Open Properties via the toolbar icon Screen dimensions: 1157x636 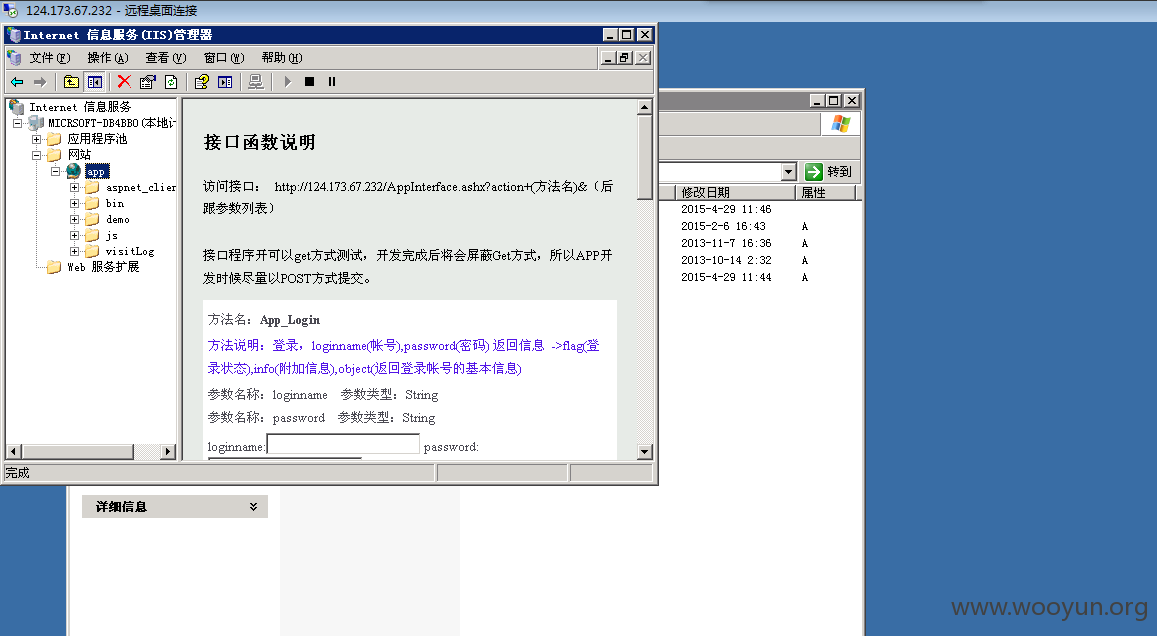(148, 82)
